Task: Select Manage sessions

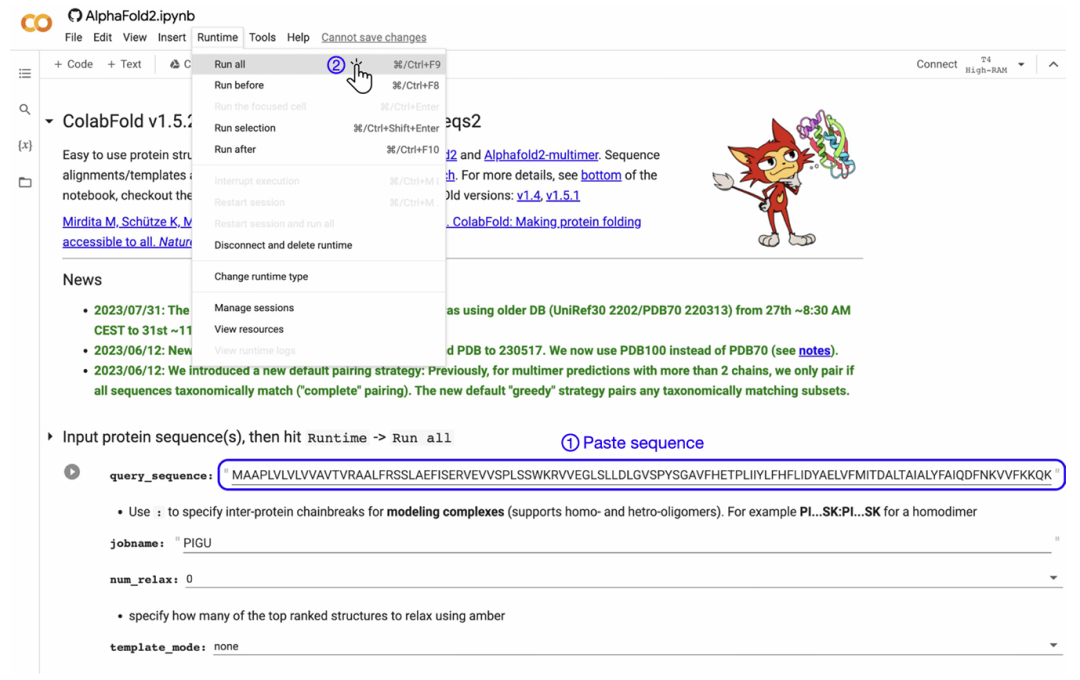Action: point(319,308)
